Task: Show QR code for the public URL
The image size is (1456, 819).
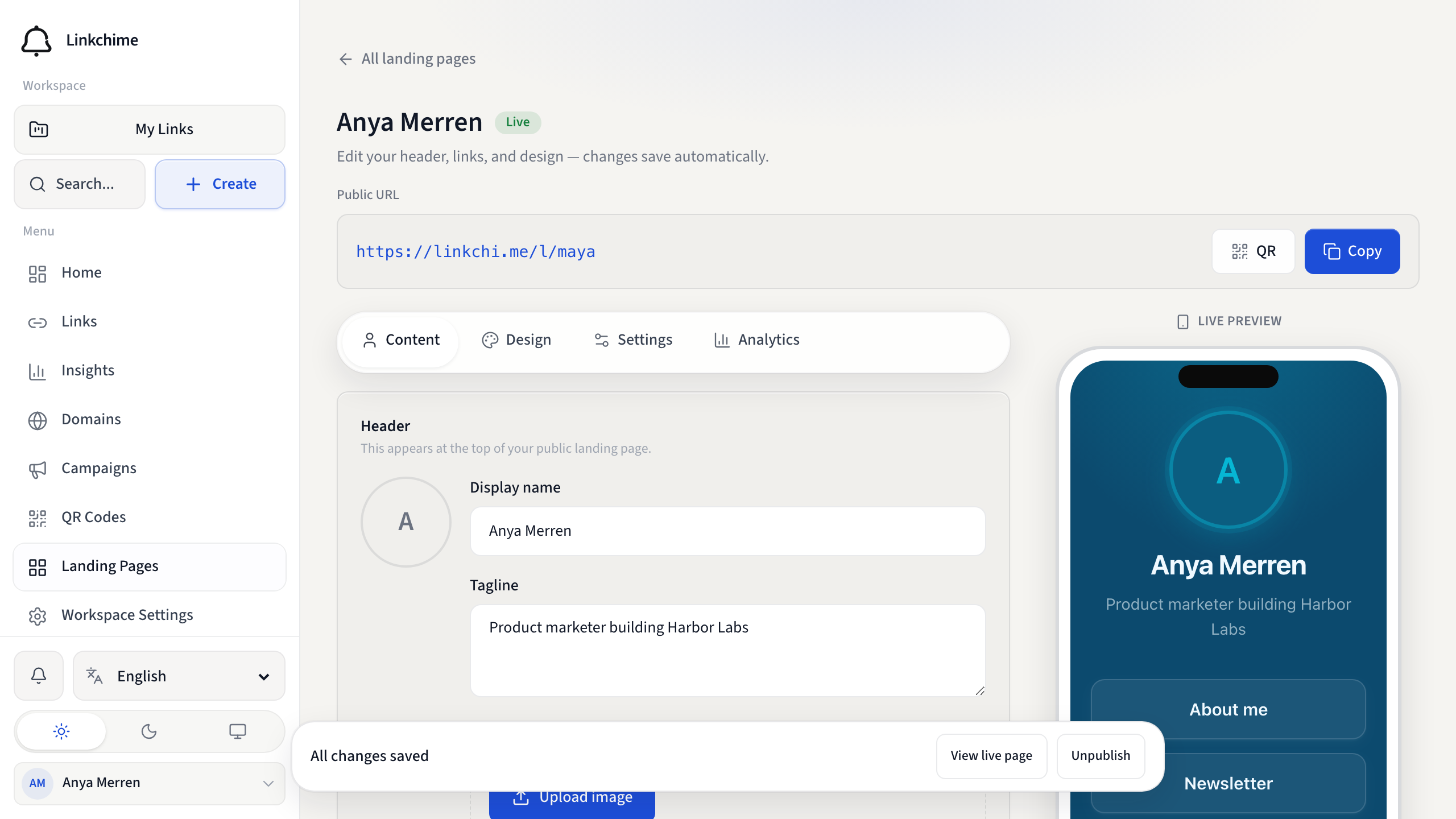Action: 1254,251
